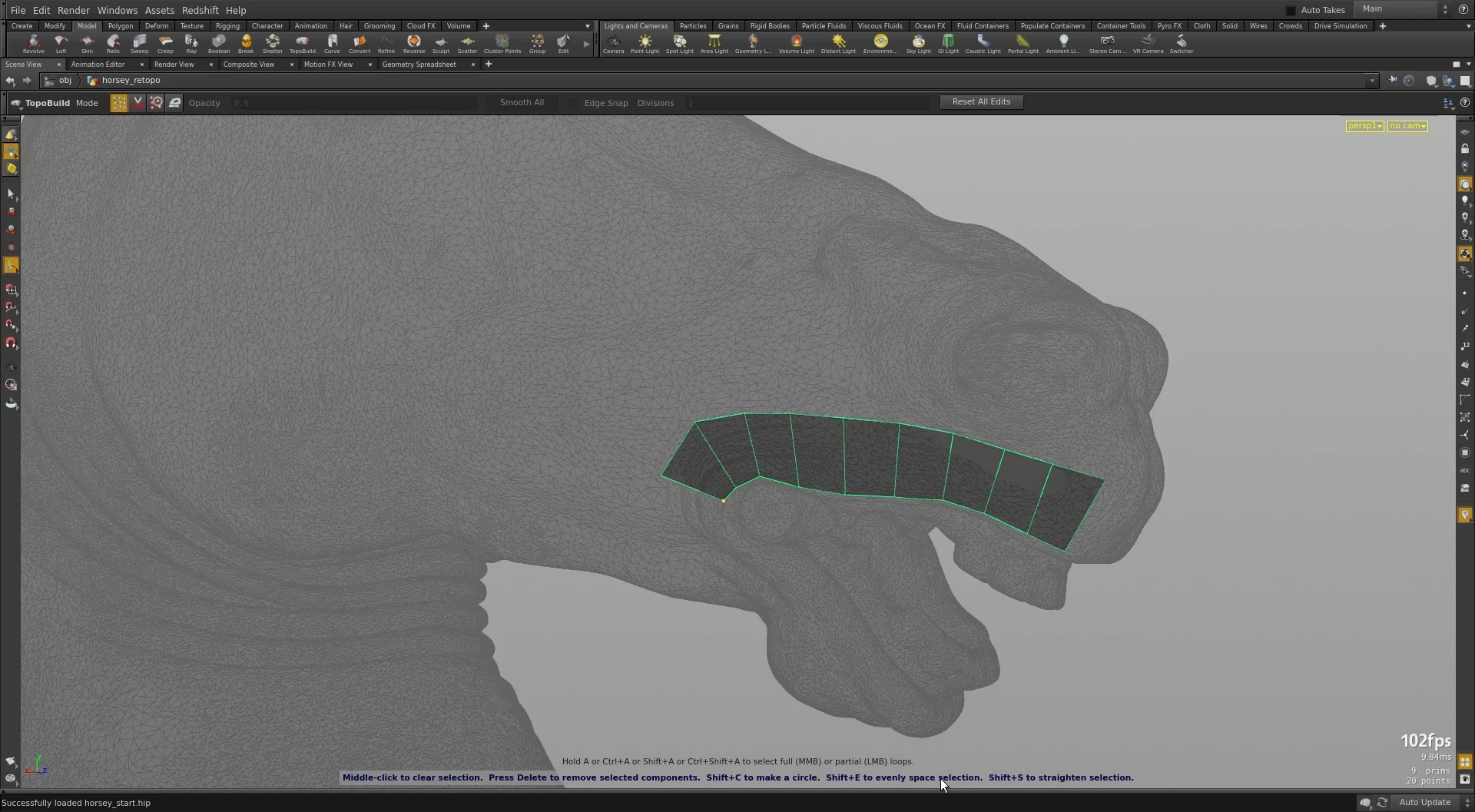
Task: Open the 'no cam' camera selector
Action: (1407, 125)
